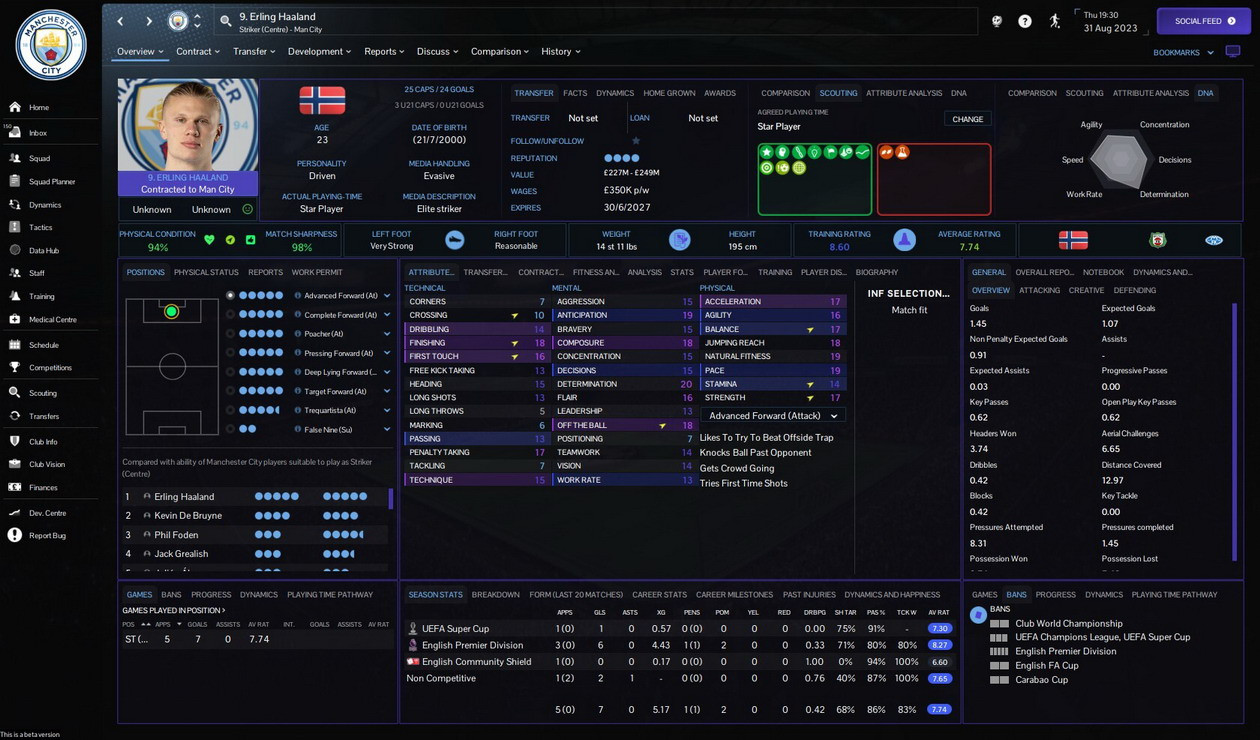Click the Norway flag in the nationality bar
Image resolution: width=1260 pixels, height=740 pixels.
pyautogui.click(x=1073, y=240)
